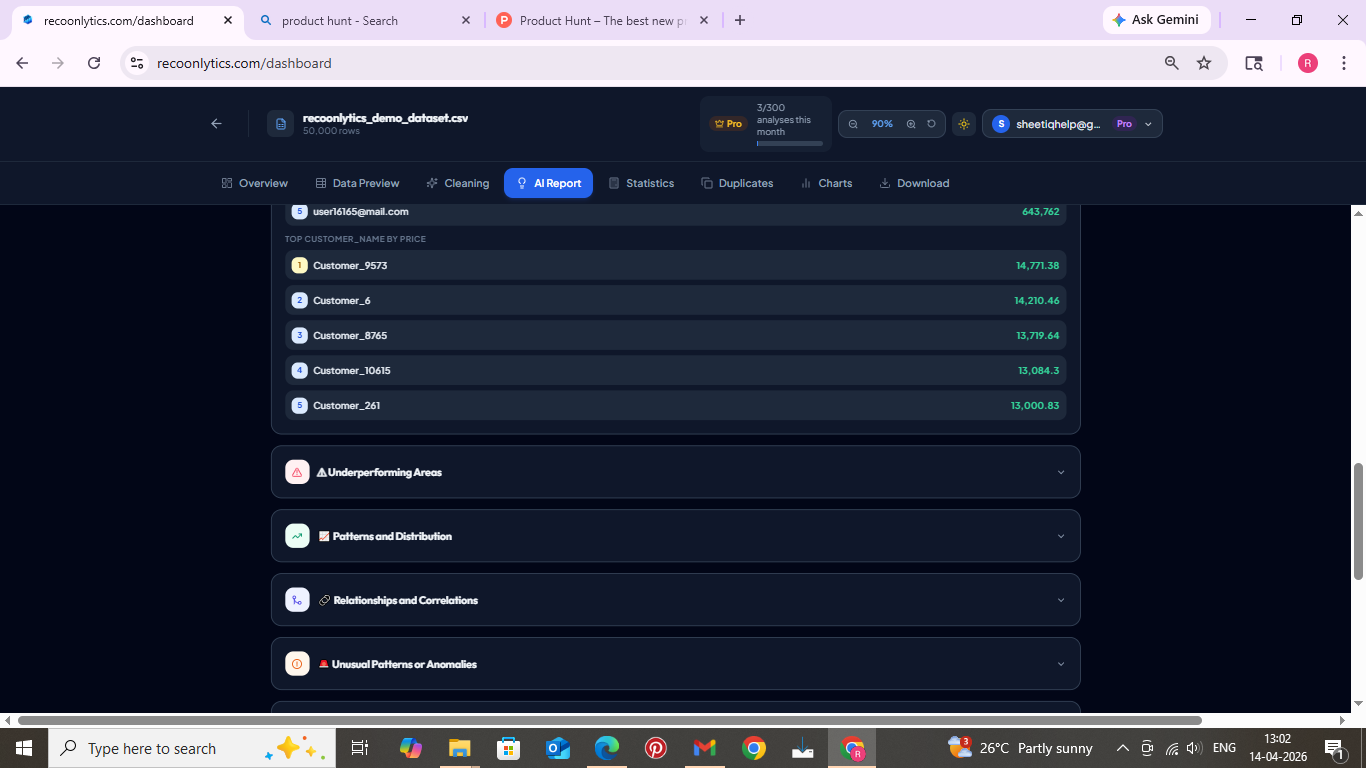The image size is (1366, 768).
Task: View site information icon in address bar
Action: click(x=138, y=63)
